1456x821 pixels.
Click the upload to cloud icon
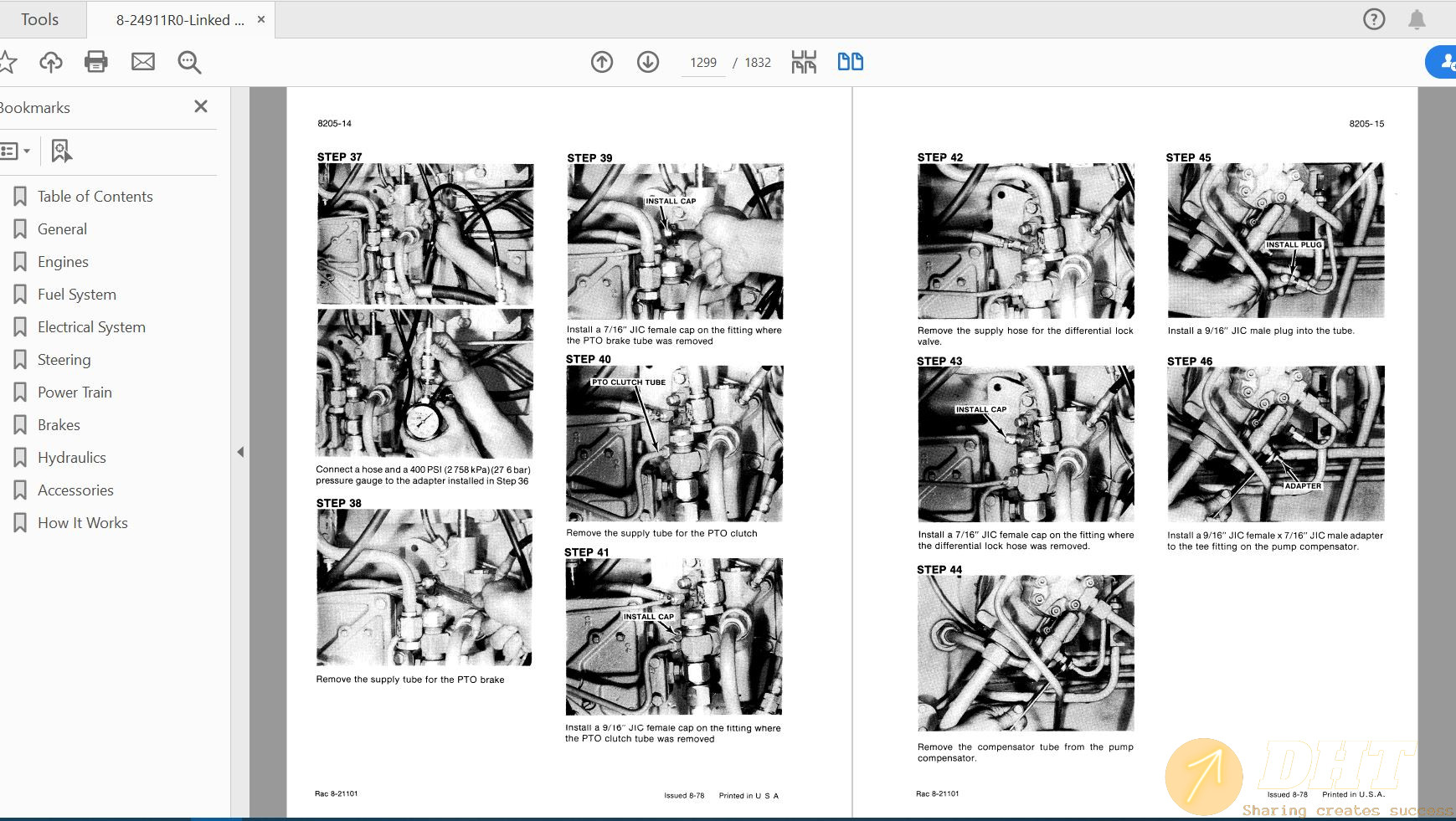(51, 62)
